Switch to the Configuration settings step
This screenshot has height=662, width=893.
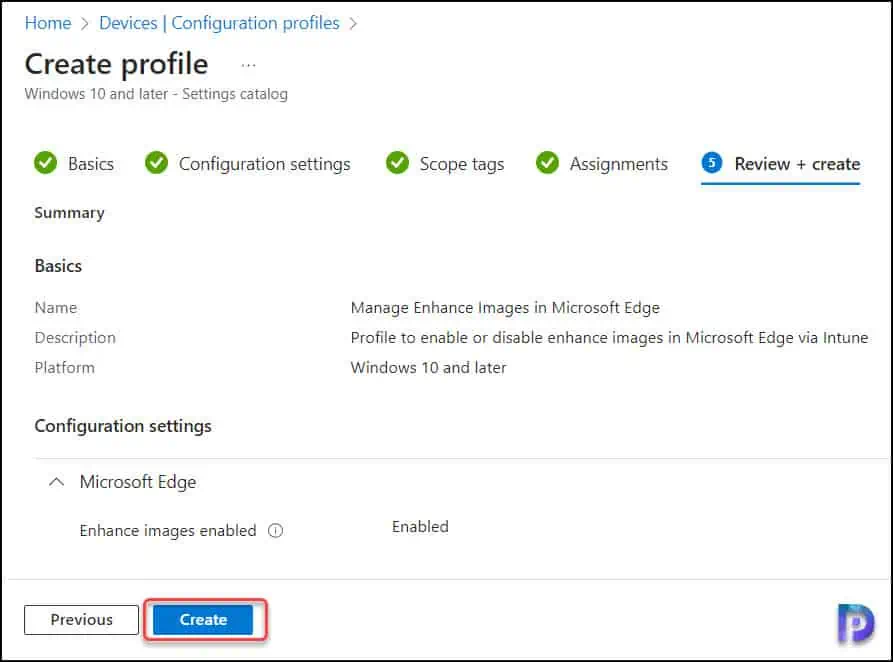click(248, 164)
